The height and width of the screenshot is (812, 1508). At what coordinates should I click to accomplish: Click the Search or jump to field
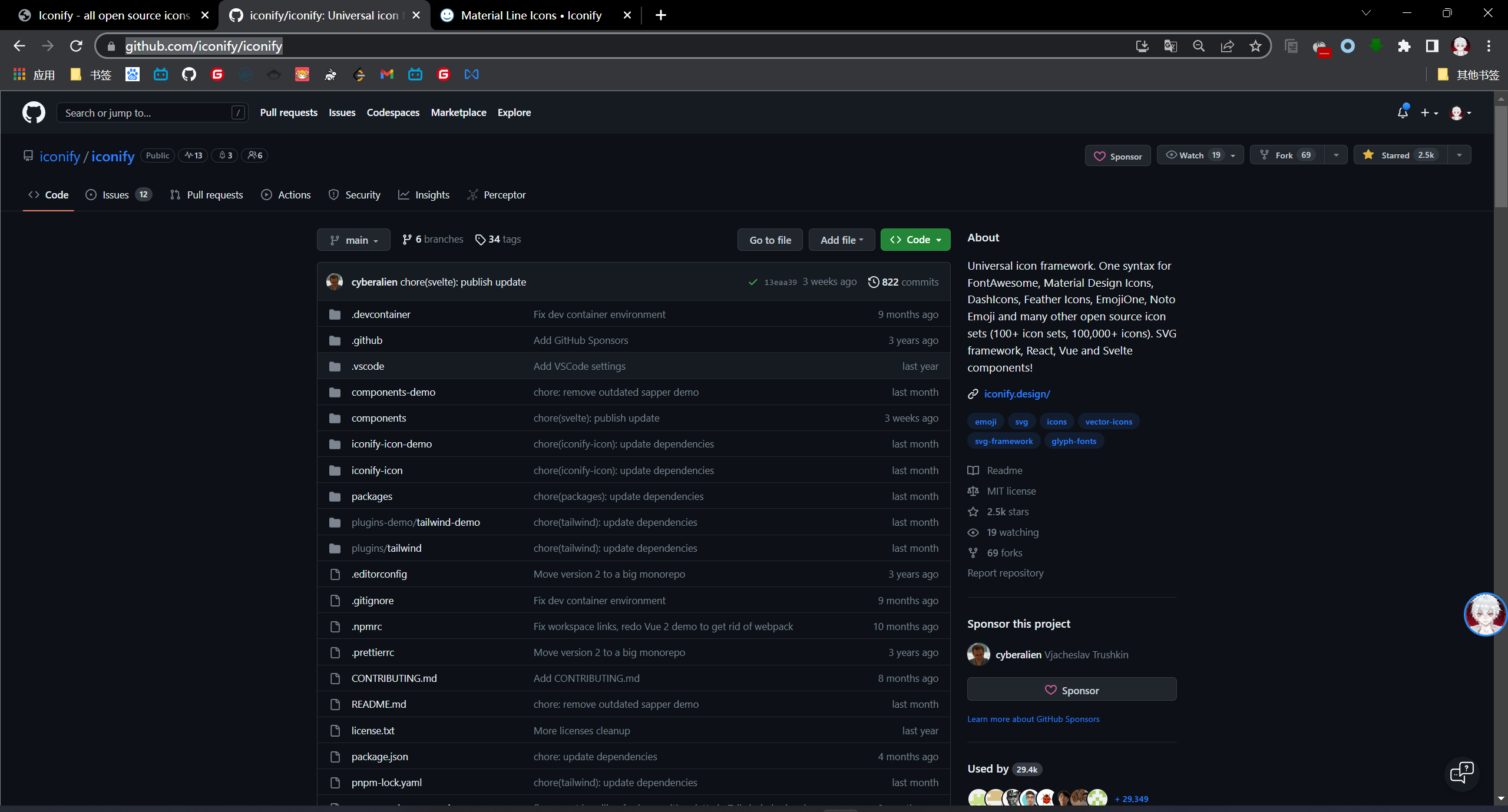click(147, 112)
